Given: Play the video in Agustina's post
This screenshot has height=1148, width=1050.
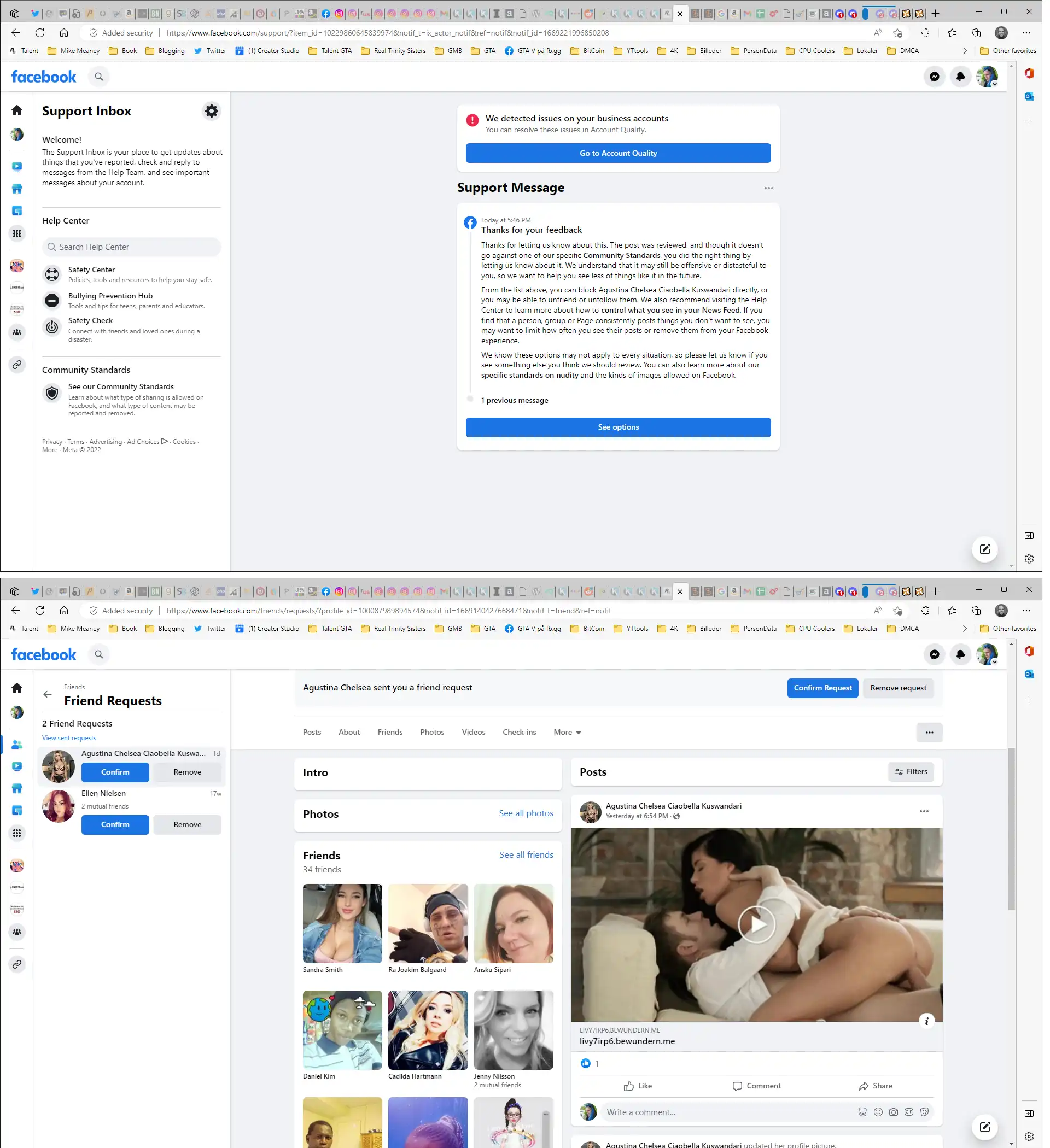Looking at the screenshot, I should click(756, 924).
